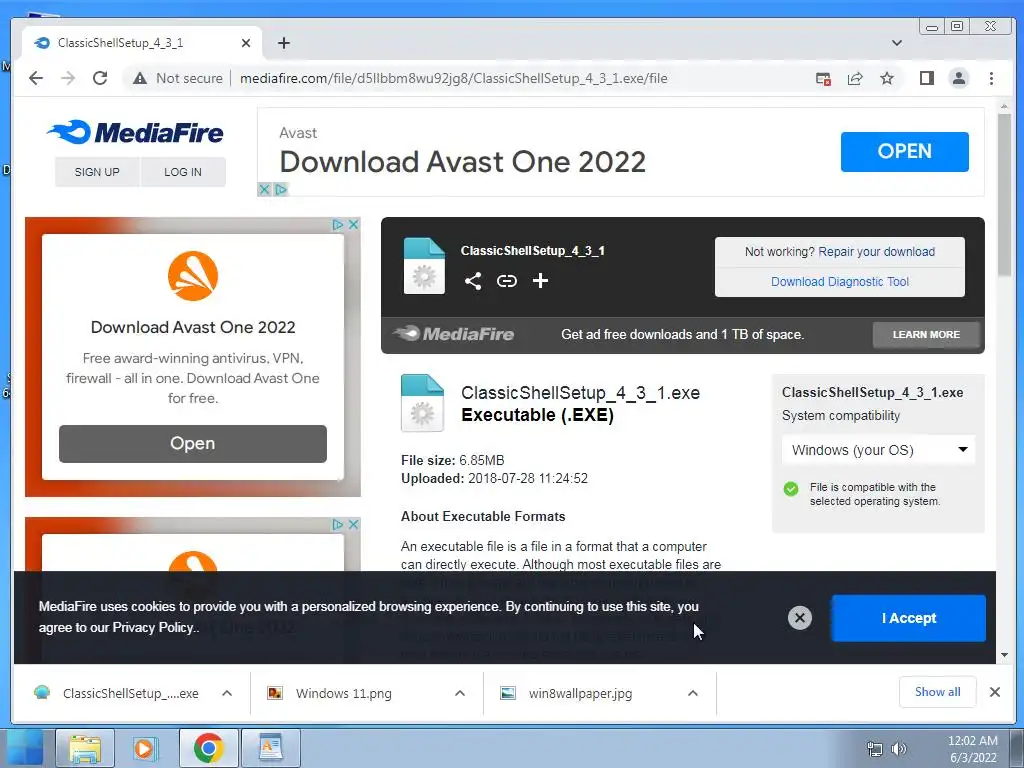Click the pop-up blocked icon in address bar
This screenshot has height=768, width=1024.
pos(823,78)
